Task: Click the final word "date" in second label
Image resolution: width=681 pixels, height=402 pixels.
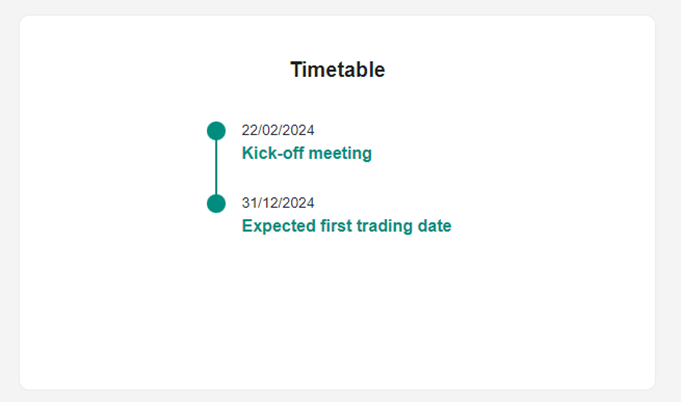Action: tap(434, 226)
